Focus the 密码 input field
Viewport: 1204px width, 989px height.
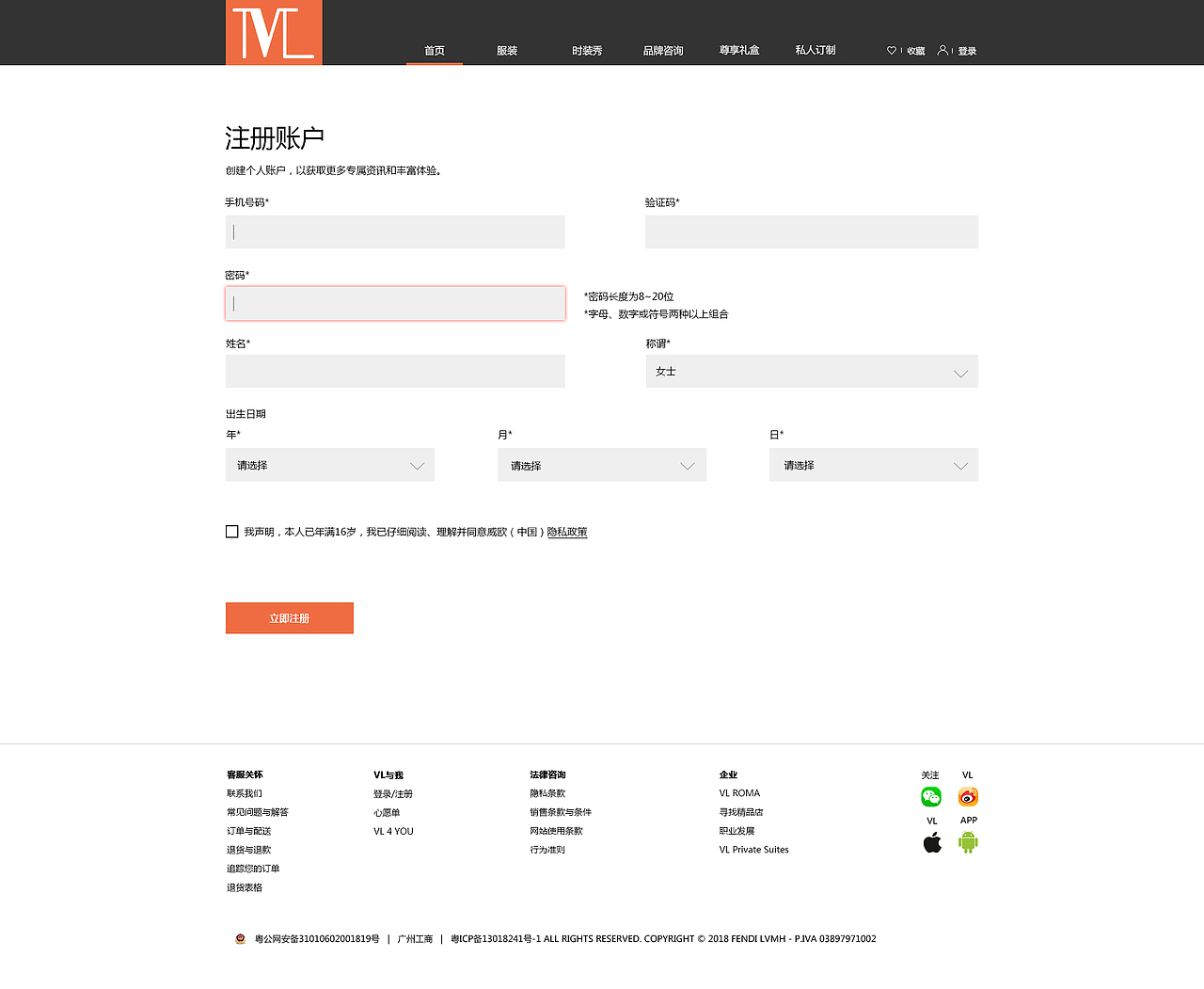(395, 303)
